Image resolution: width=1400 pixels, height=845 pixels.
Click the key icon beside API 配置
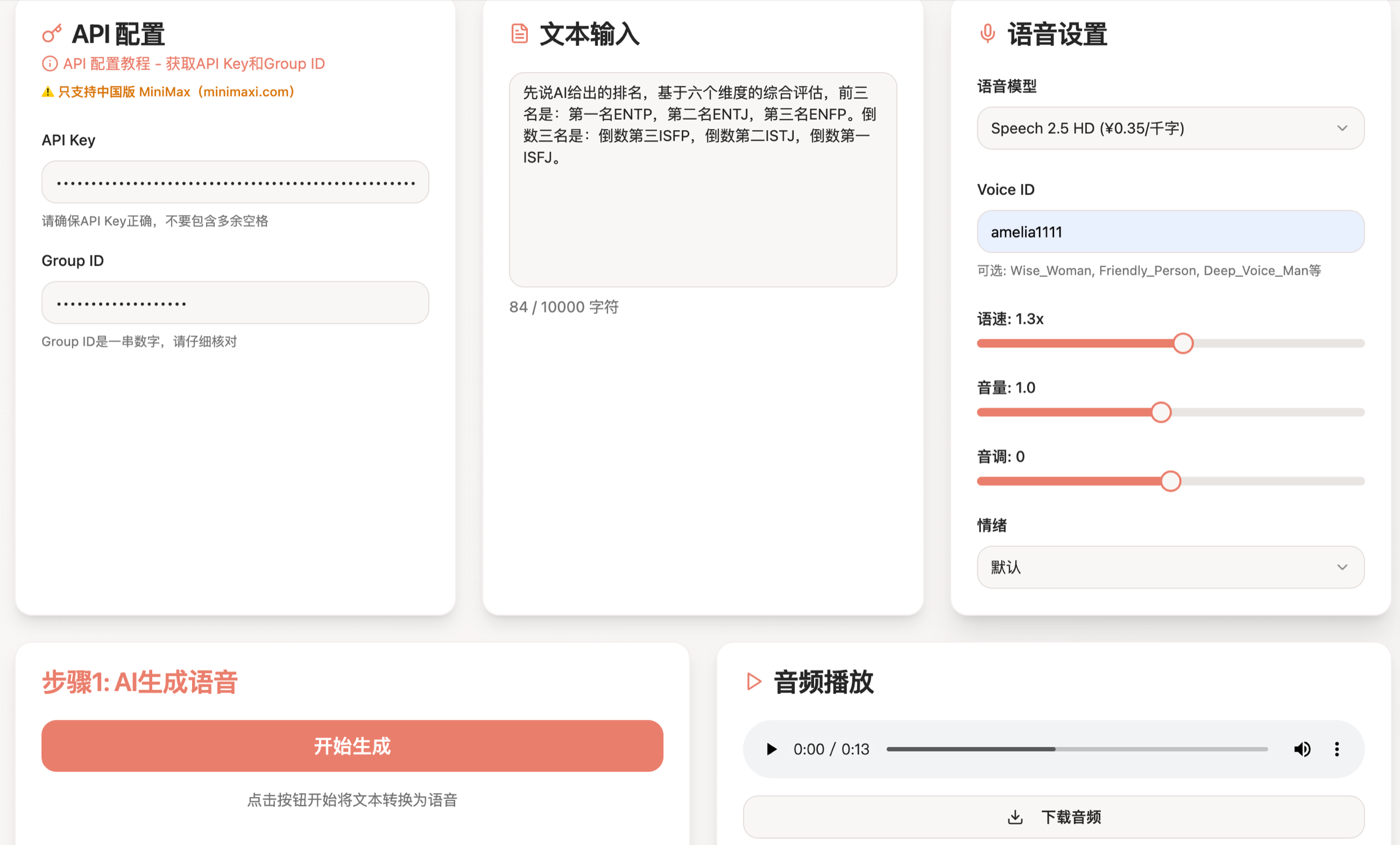click(x=52, y=34)
